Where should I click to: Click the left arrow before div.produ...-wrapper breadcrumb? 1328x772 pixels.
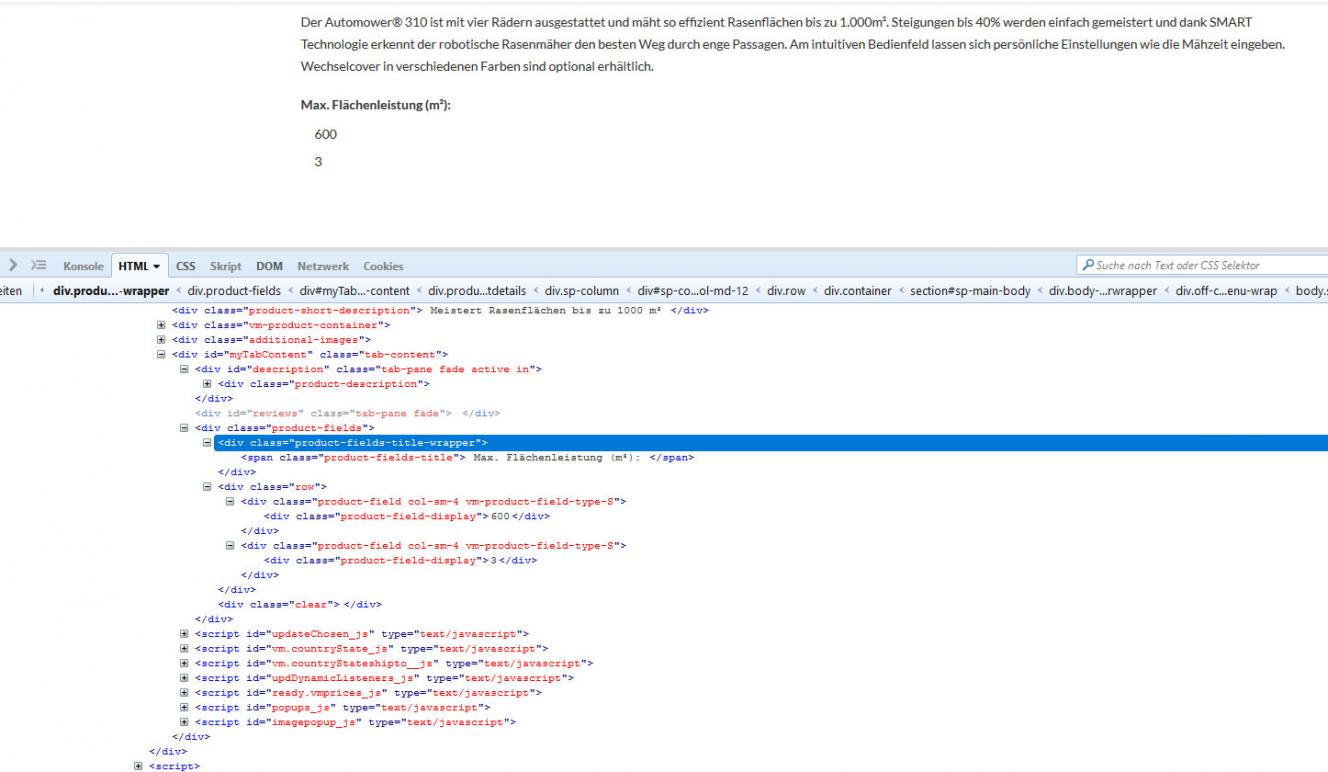(x=42, y=292)
